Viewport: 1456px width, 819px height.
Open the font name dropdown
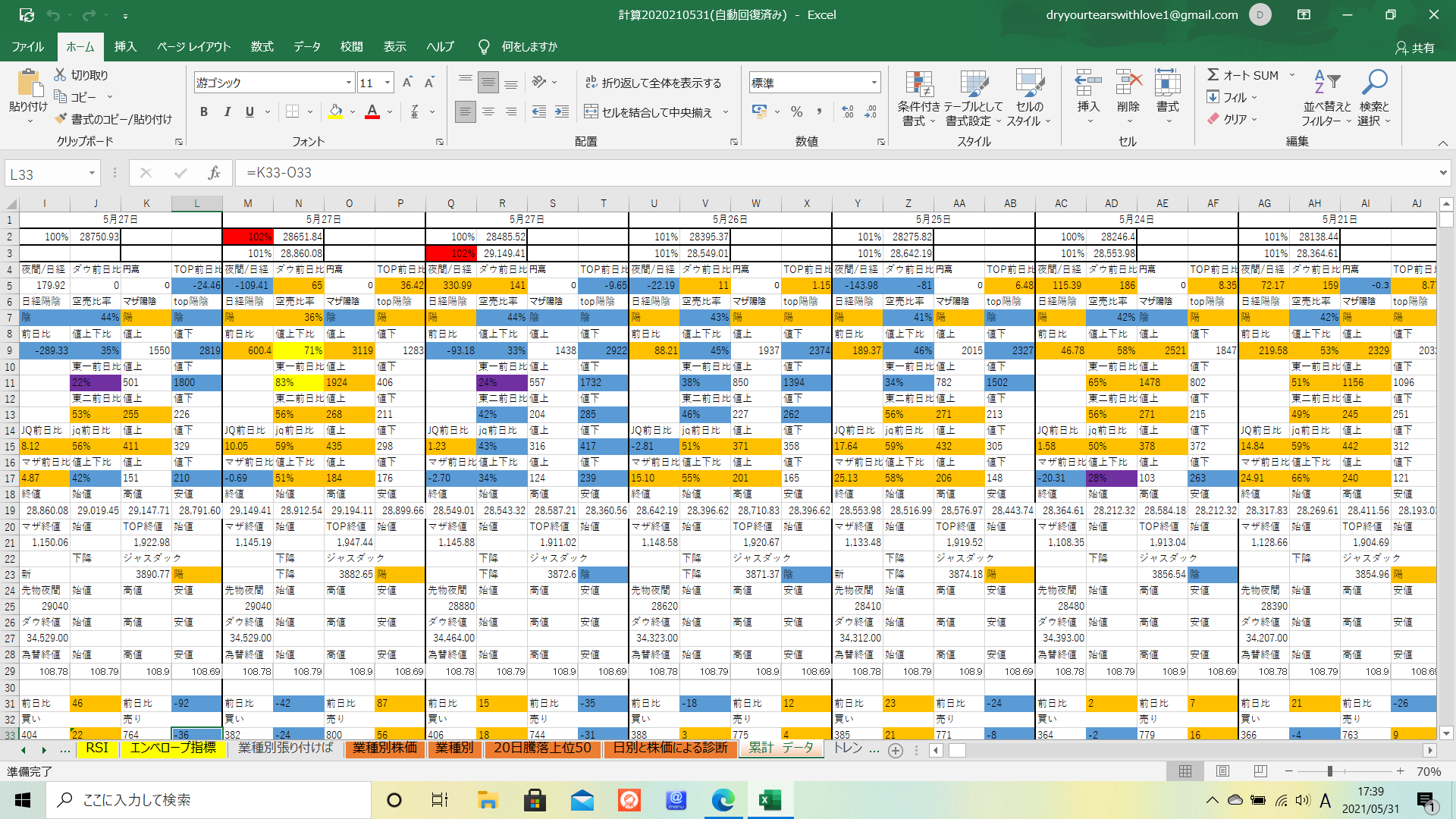tap(349, 83)
